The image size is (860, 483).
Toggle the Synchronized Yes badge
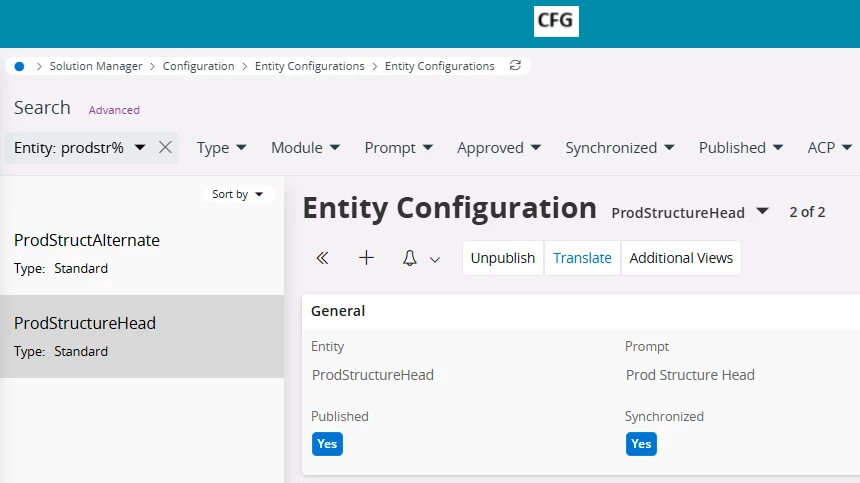641,444
